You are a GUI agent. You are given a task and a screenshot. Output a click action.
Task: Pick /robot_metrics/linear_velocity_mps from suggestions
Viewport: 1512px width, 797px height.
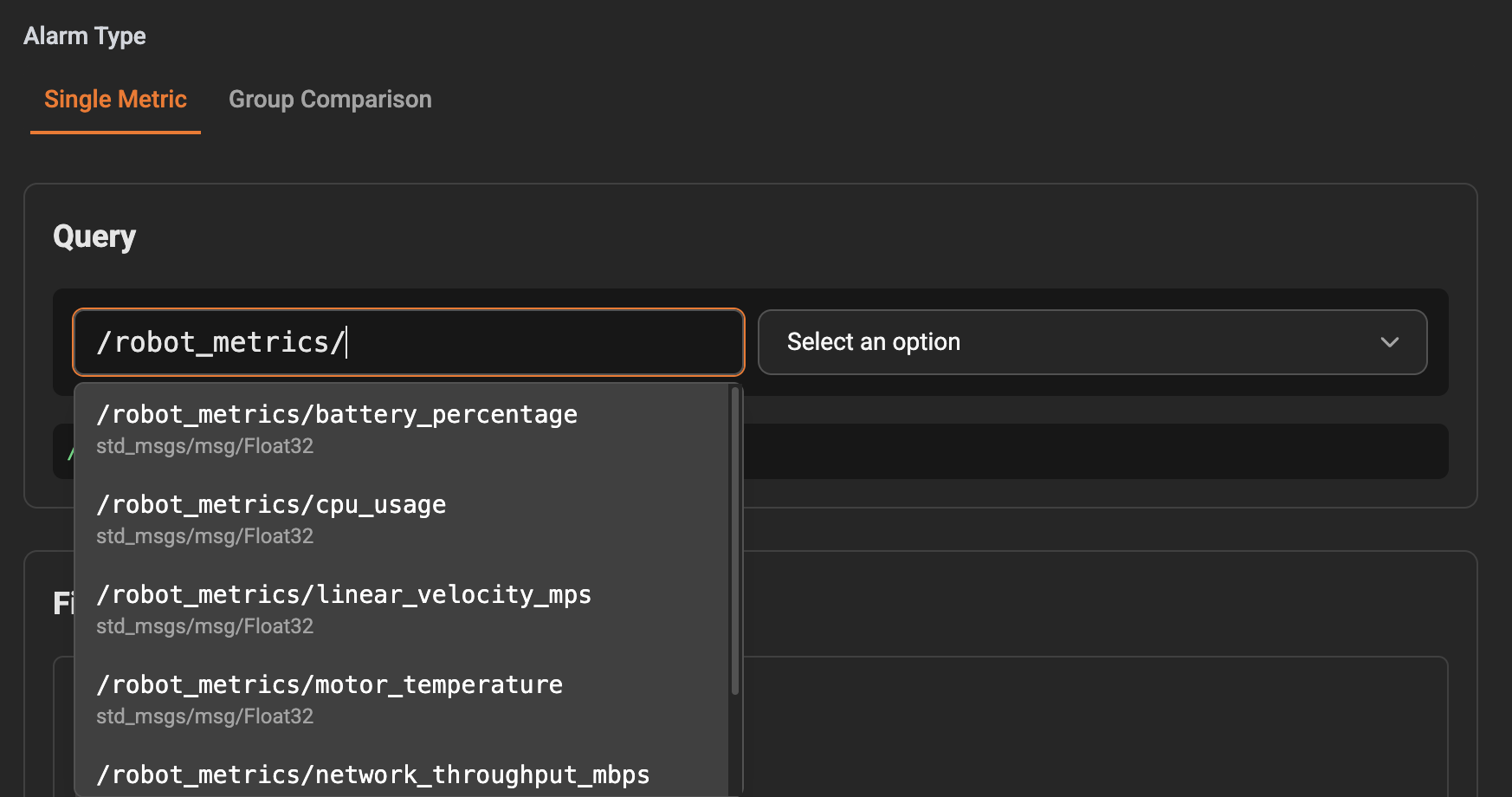pyautogui.click(x=344, y=594)
